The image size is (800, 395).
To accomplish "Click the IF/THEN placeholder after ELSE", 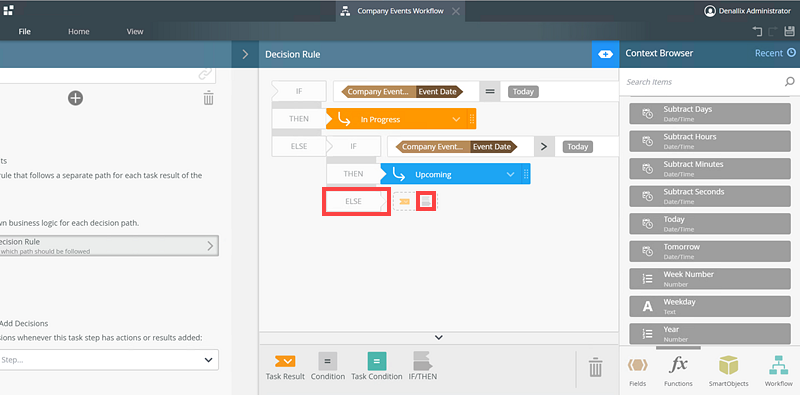I will tap(426, 202).
